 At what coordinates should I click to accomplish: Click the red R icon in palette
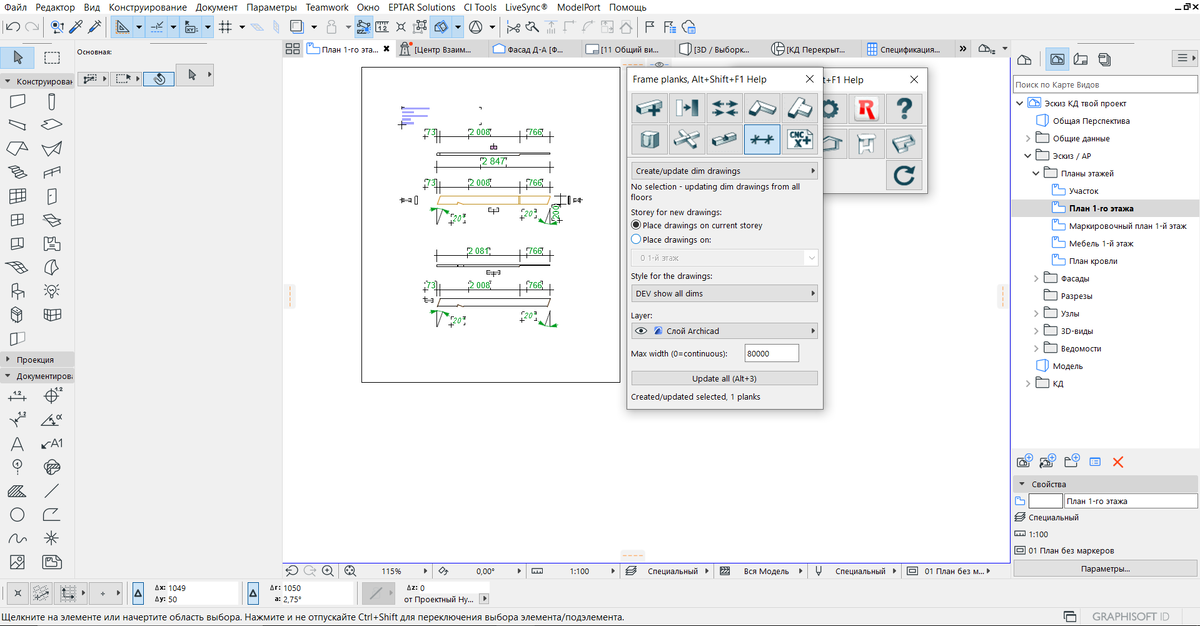click(868, 107)
